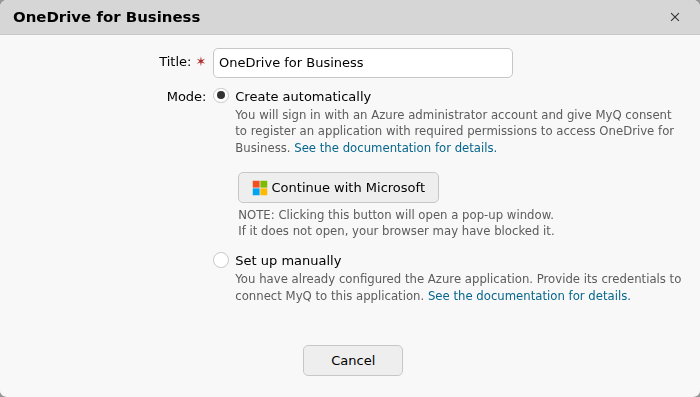Open documentation link under Create automatically
The width and height of the screenshot is (700, 397).
tap(395, 148)
